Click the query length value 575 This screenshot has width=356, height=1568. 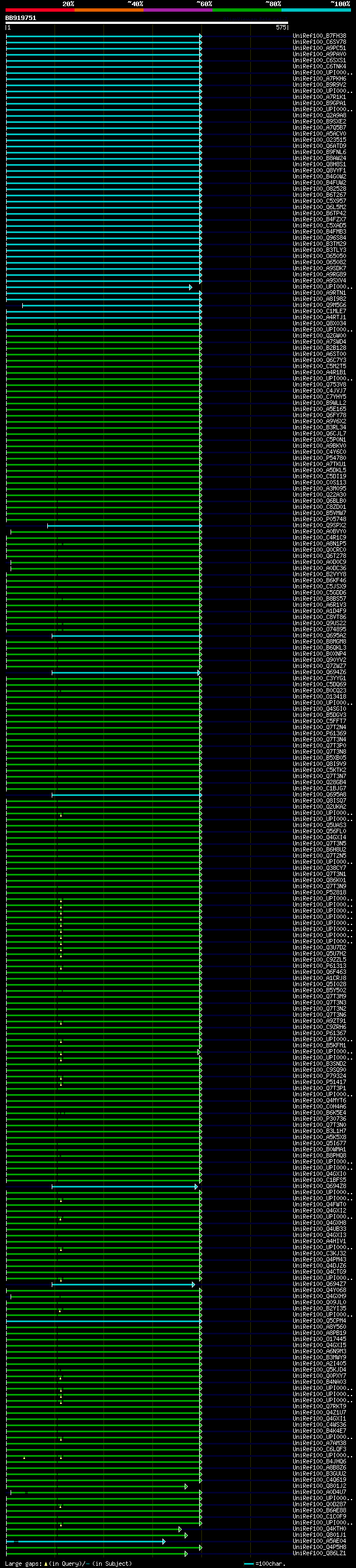[x=280, y=27]
